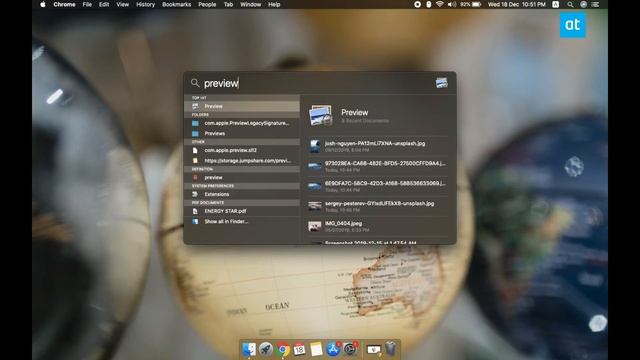Open the 973028EA-CA6B recent document

pyautogui.click(x=378, y=166)
